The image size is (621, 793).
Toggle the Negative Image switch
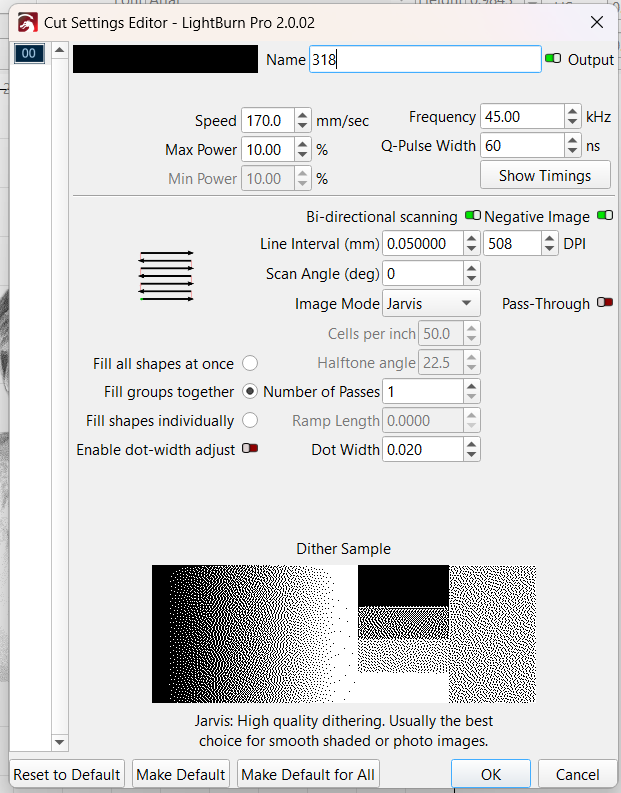click(605, 216)
